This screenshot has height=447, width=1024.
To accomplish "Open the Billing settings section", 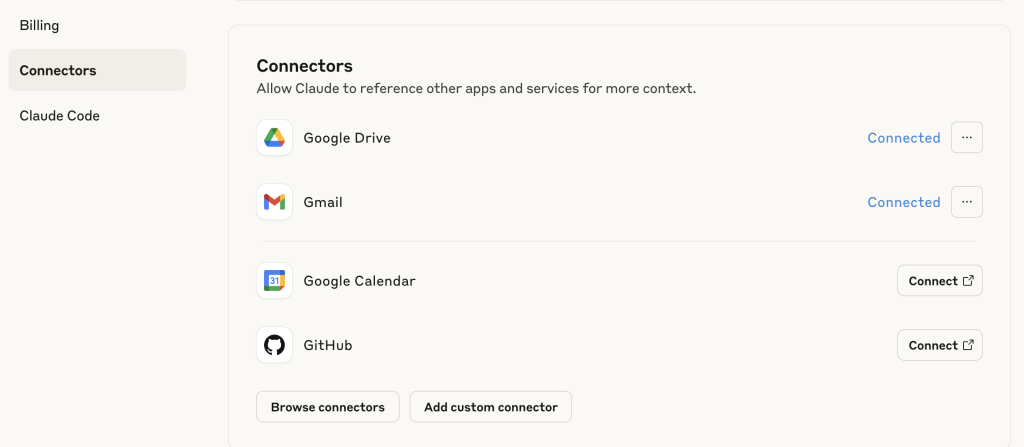I will click(x=40, y=25).
